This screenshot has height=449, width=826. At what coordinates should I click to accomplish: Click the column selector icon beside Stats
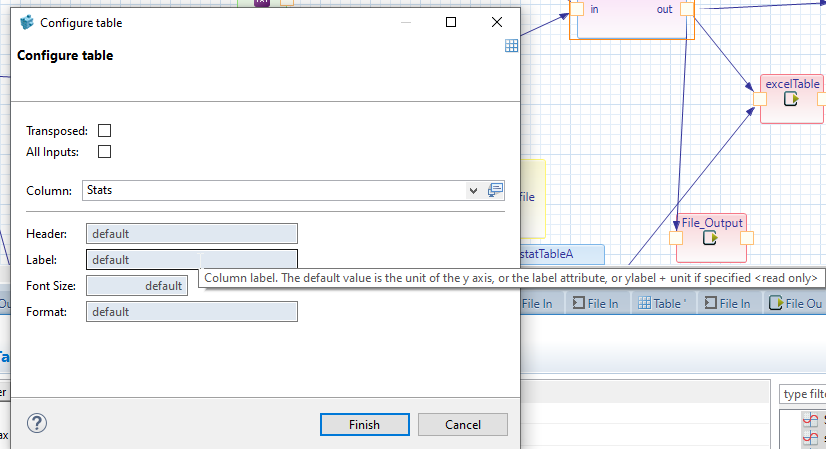495,190
